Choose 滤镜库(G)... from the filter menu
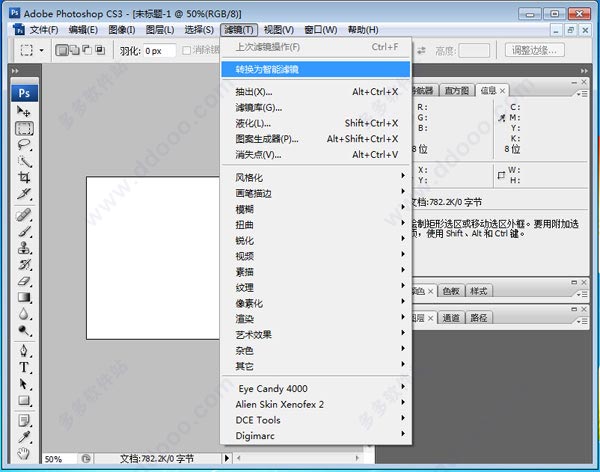The image size is (600, 472). [x=316, y=108]
